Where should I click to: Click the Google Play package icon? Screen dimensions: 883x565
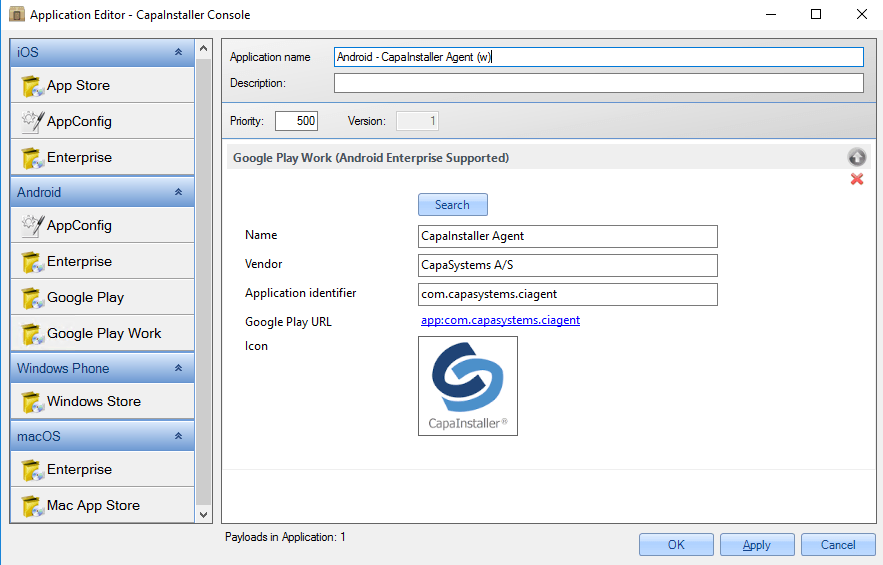[x=33, y=298]
